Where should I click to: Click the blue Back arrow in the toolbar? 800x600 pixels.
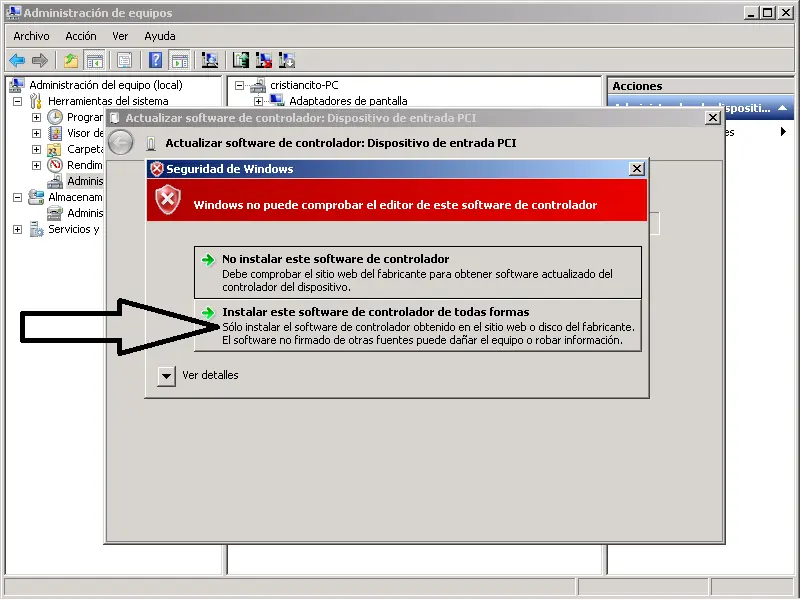pyautogui.click(x=17, y=61)
